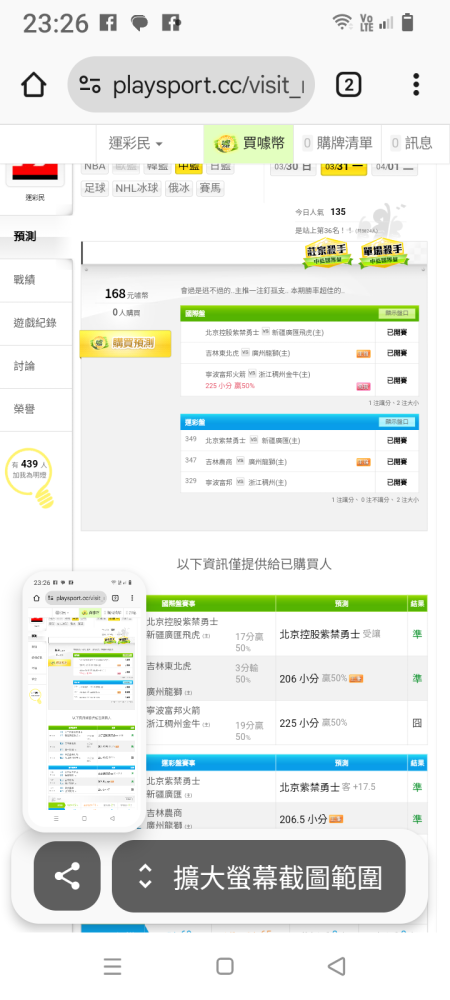
Task: Click the orange tag on 吉林東北虎 row
Action: click(363, 353)
